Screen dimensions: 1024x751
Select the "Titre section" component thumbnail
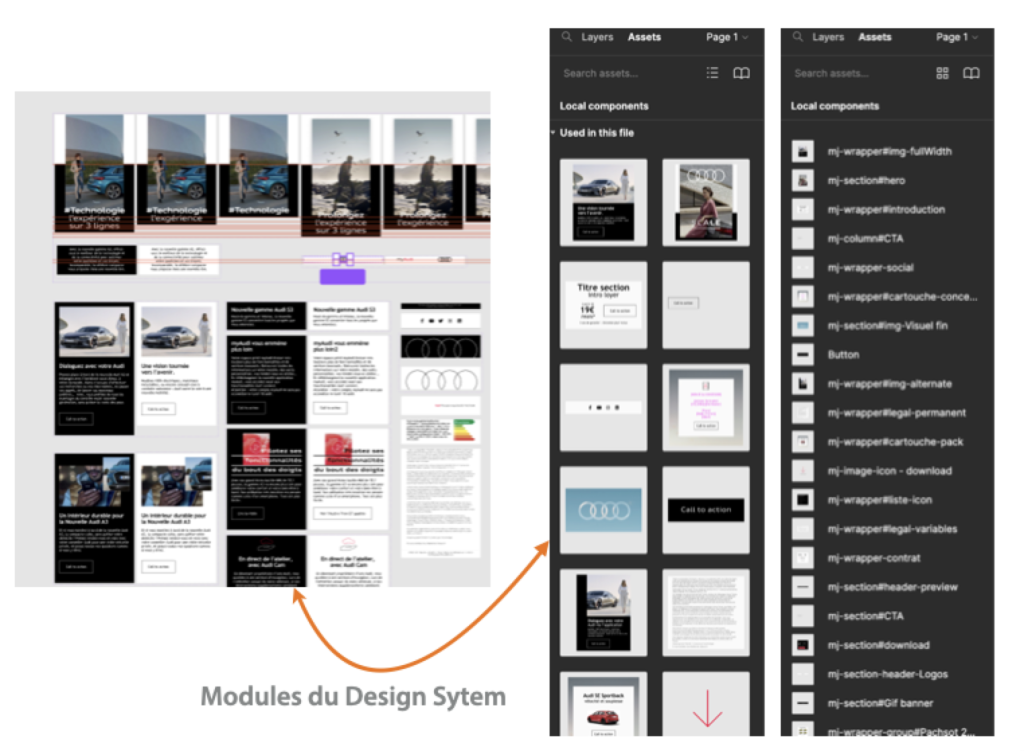click(x=603, y=305)
